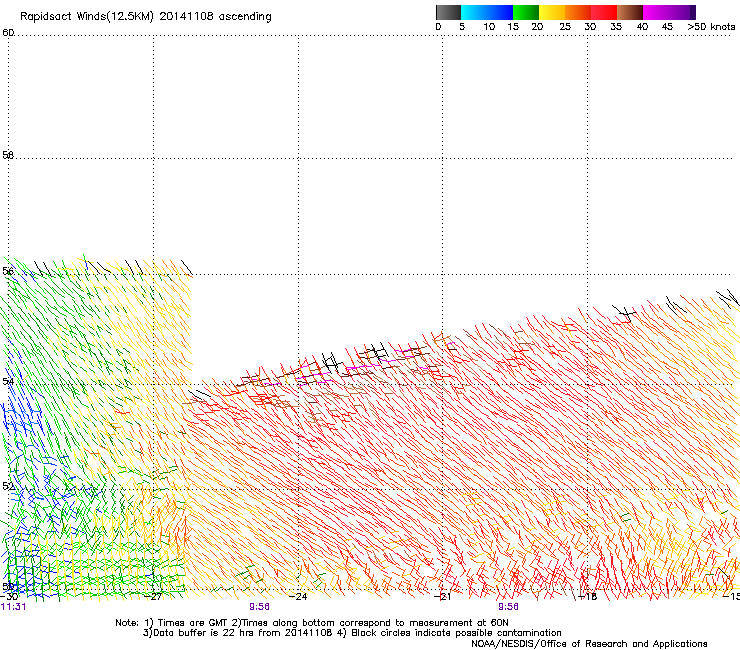Click the gray 0-5 knots color swatch
The width and height of the screenshot is (740, 650).
coord(448,12)
